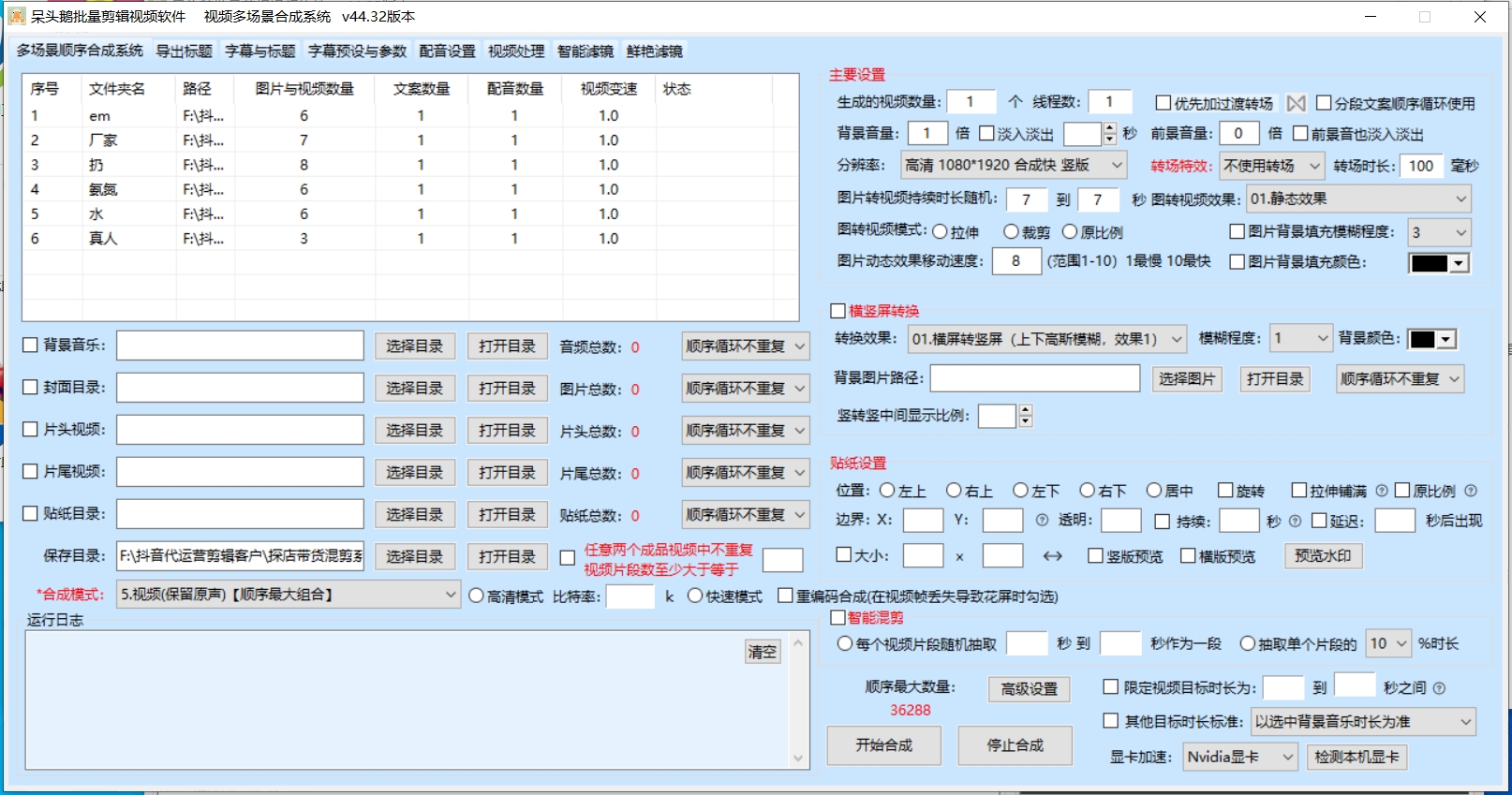Open the 智能滤镜 tab

pyautogui.click(x=586, y=51)
